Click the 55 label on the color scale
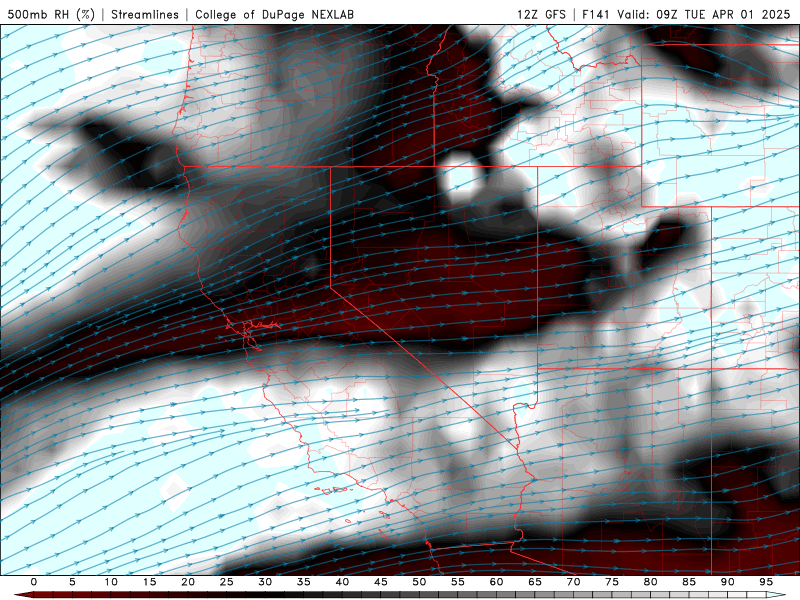Image resolution: width=800 pixels, height=600 pixels. (458, 582)
